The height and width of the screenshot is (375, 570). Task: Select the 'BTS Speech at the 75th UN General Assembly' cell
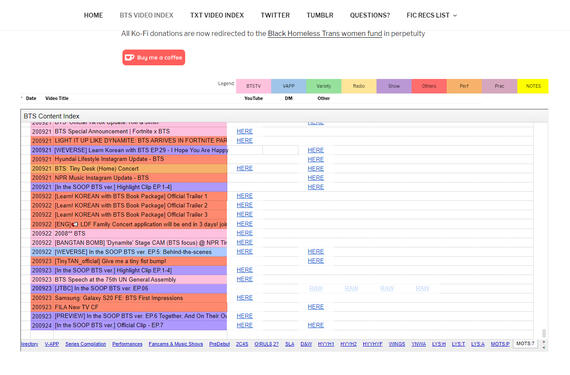coord(140,279)
